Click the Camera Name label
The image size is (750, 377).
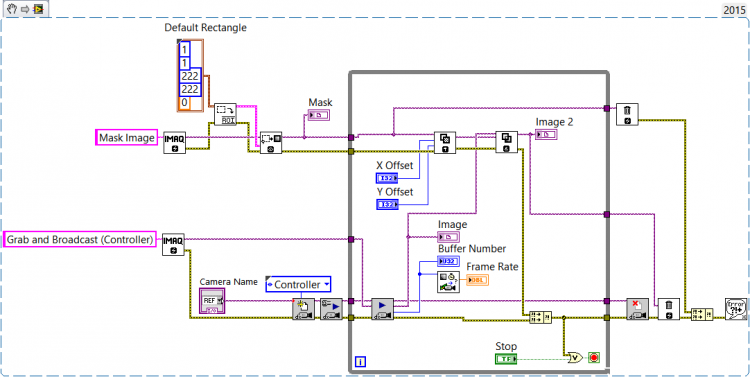pos(228,281)
